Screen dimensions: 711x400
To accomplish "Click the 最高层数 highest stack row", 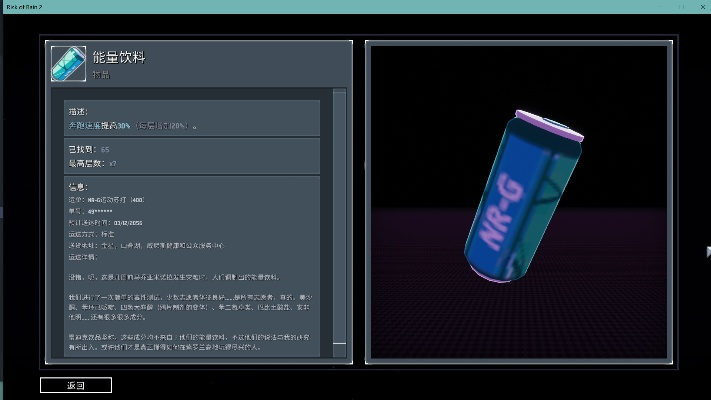I will [90, 163].
